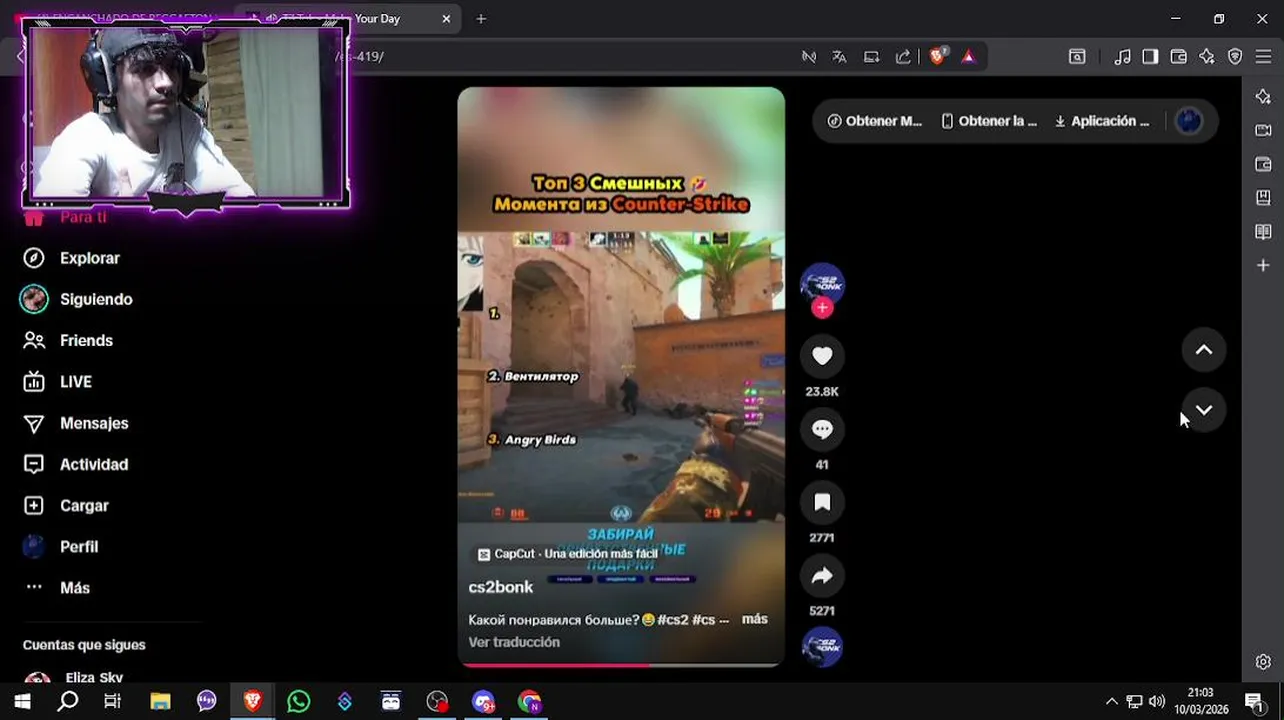Close the TikTok Make Your Day tab

tap(446, 19)
